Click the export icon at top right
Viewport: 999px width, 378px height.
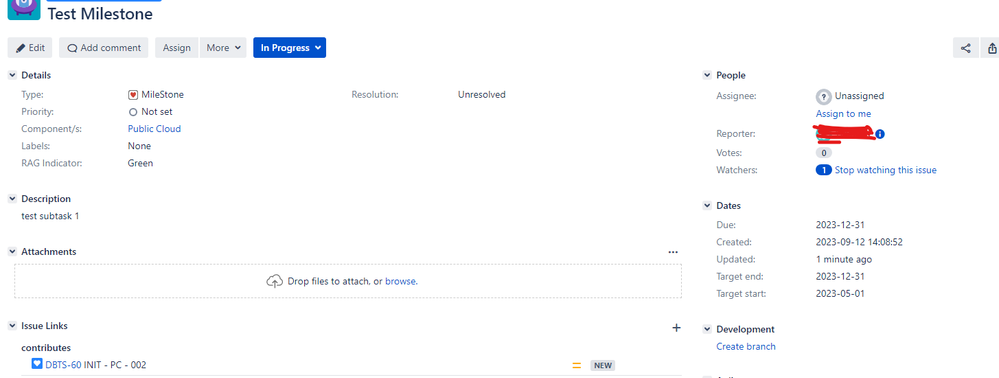[991, 48]
